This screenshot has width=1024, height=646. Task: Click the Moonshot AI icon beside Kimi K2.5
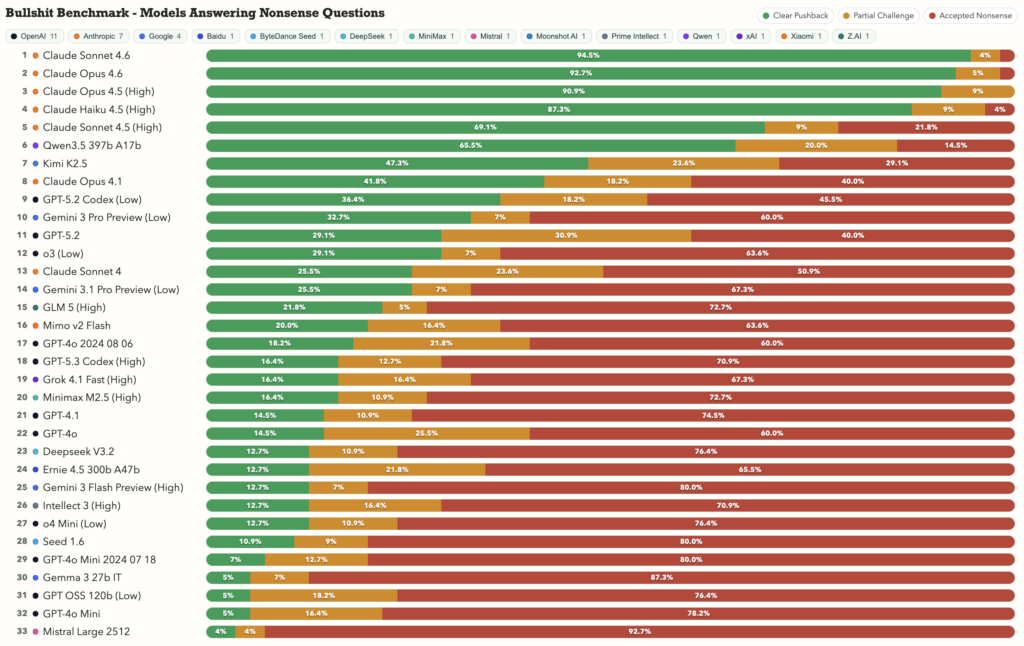click(37, 163)
